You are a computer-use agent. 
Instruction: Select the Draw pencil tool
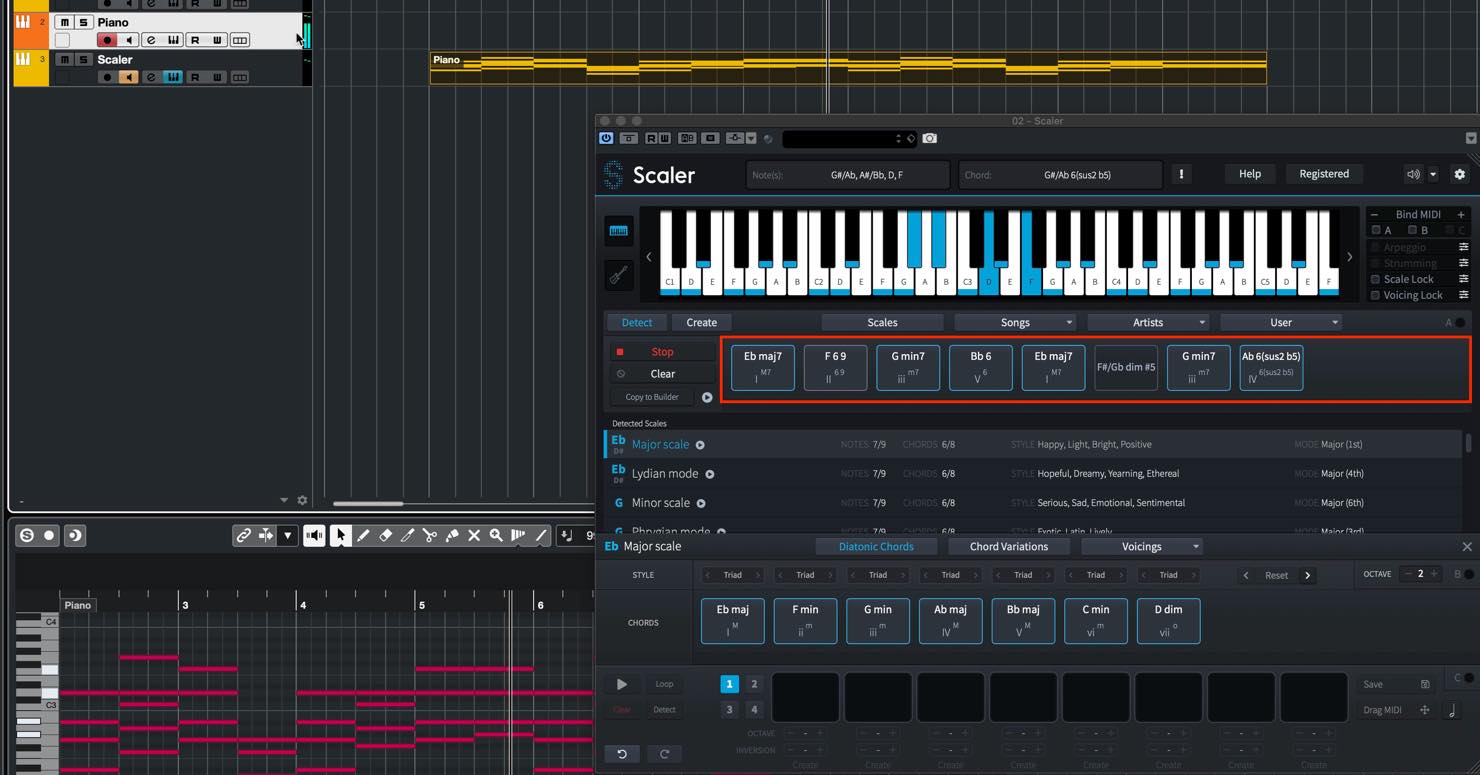point(363,536)
